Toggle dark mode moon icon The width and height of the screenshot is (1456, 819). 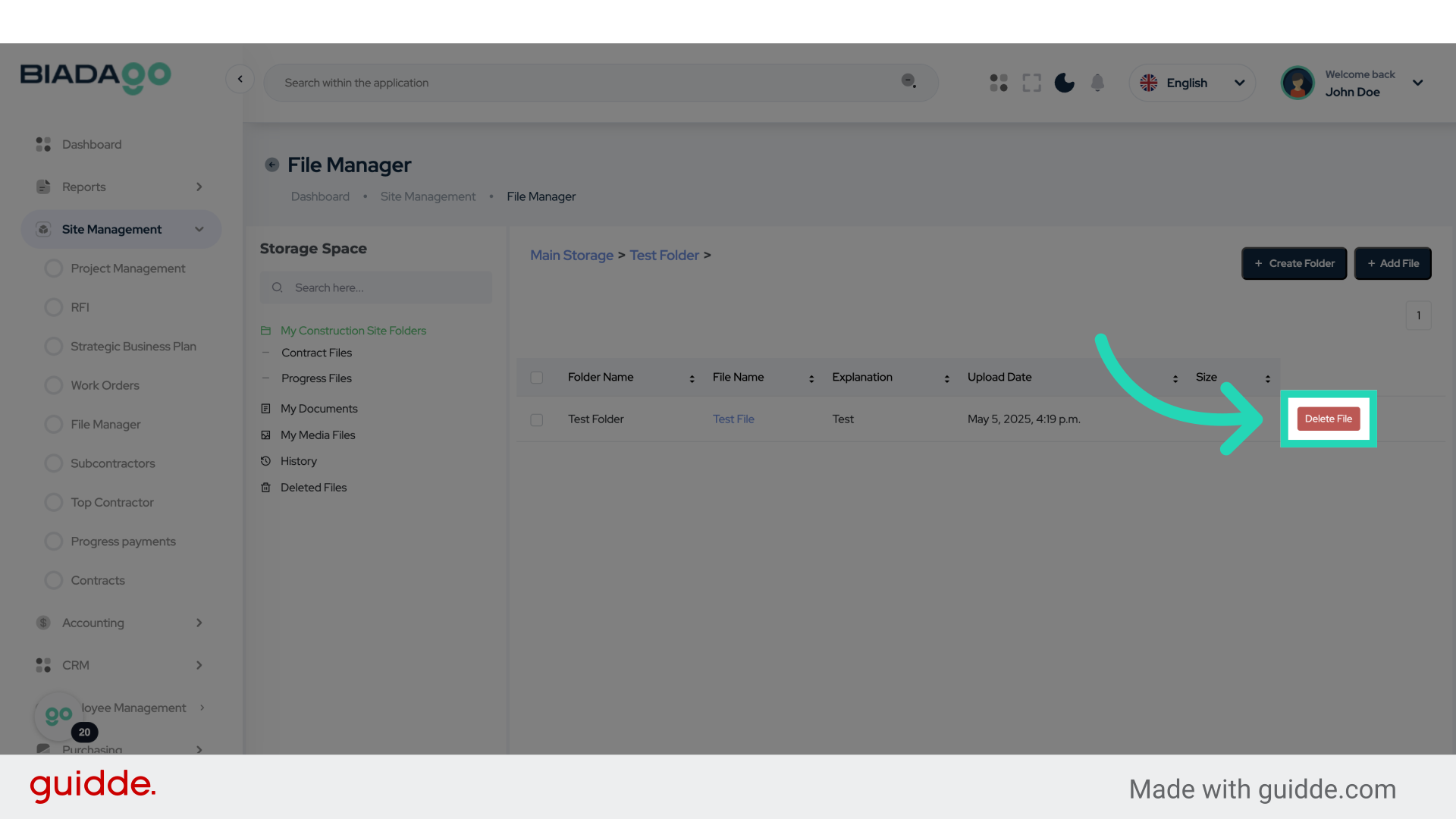[x=1064, y=83]
